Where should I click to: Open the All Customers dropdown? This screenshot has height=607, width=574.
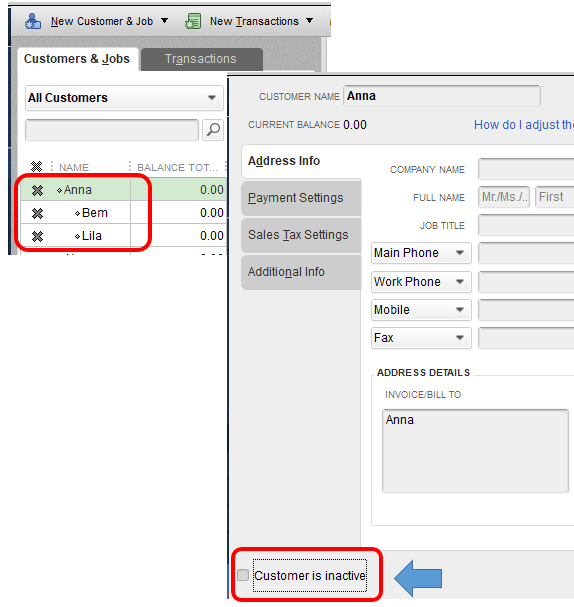124,98
